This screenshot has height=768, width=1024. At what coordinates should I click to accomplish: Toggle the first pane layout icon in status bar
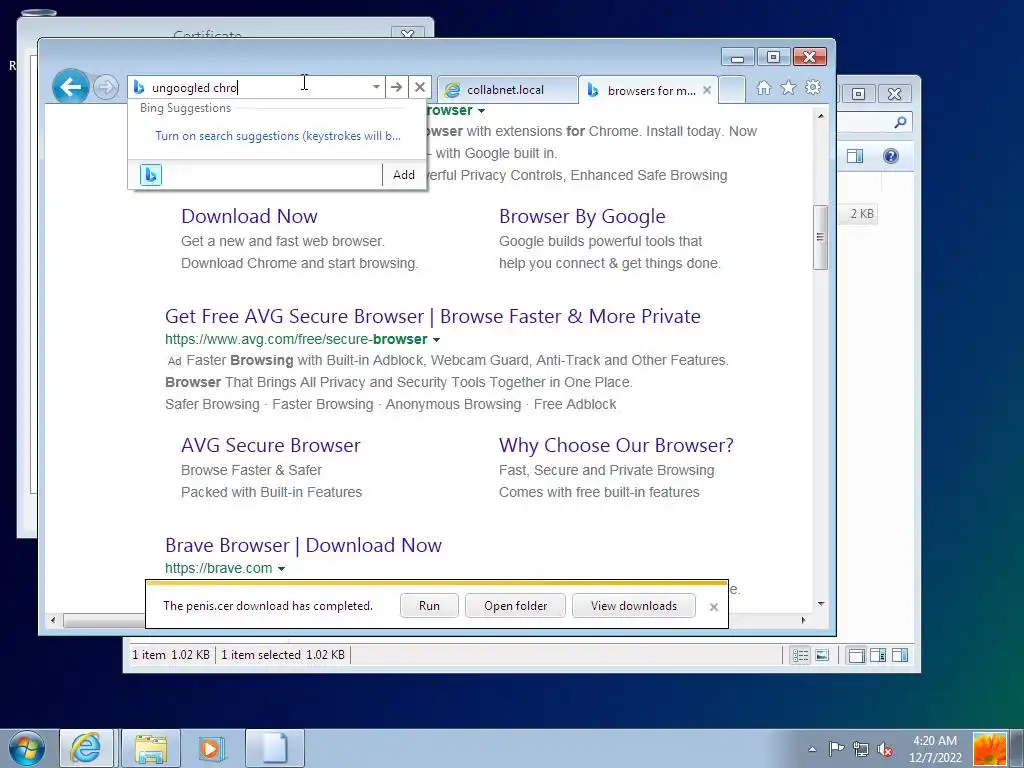click(x=856, y=655)
